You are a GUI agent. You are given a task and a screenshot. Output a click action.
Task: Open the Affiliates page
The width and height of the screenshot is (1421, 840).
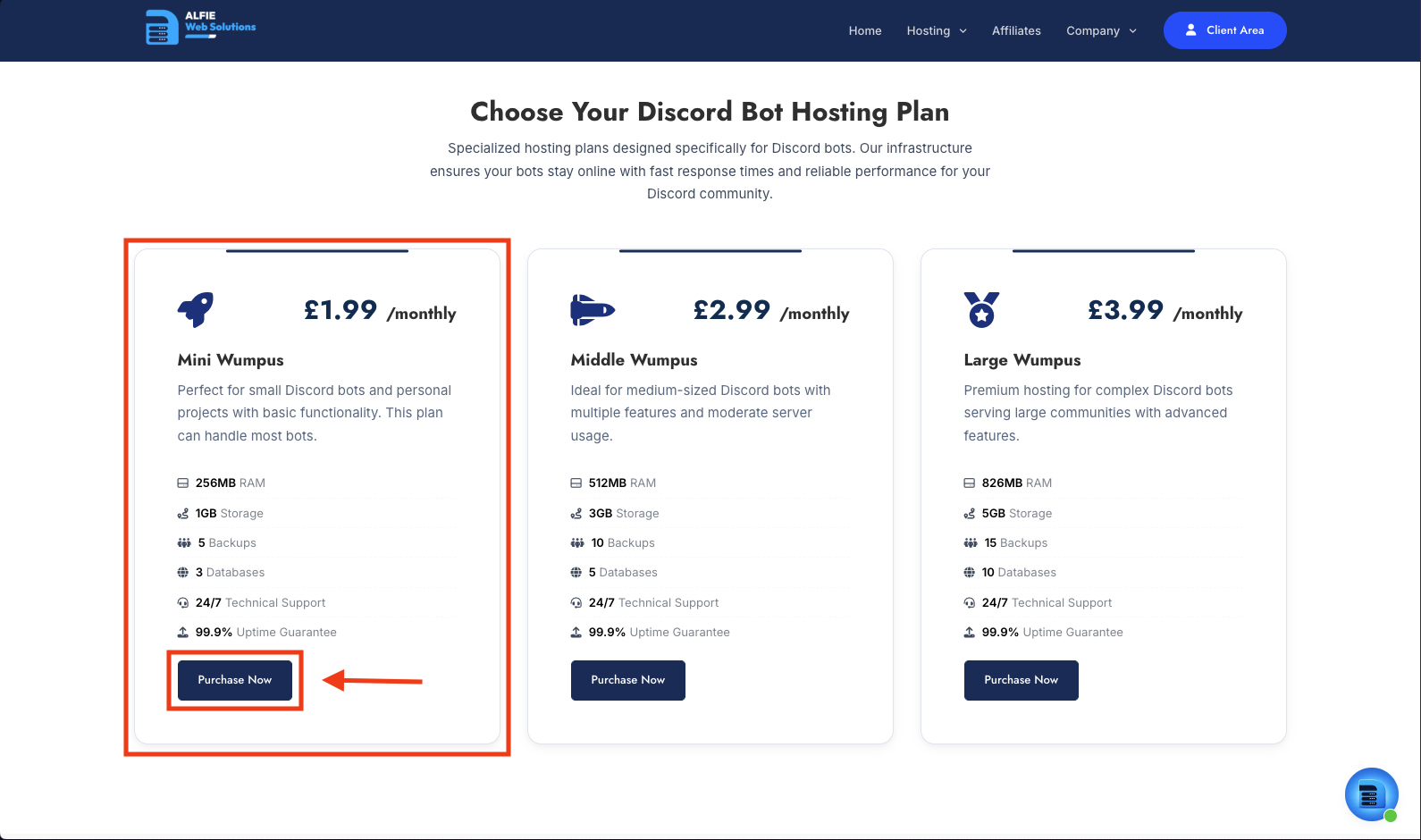1016,30
